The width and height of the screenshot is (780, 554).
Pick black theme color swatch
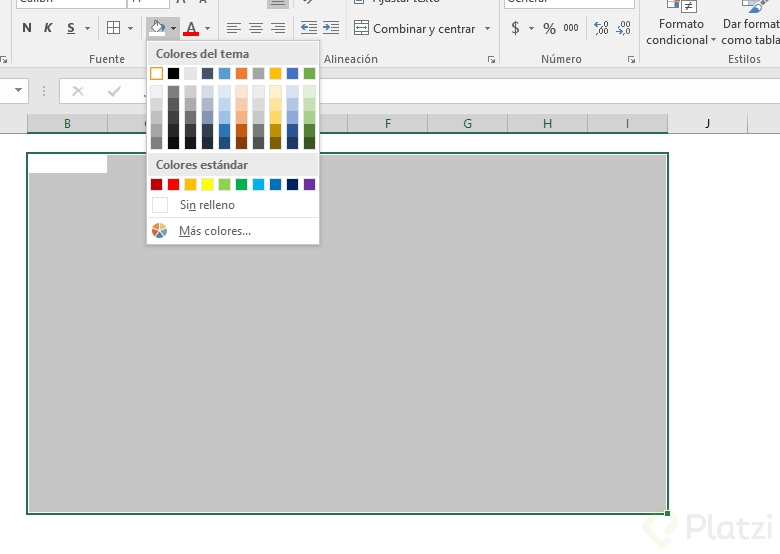point(173,74)
